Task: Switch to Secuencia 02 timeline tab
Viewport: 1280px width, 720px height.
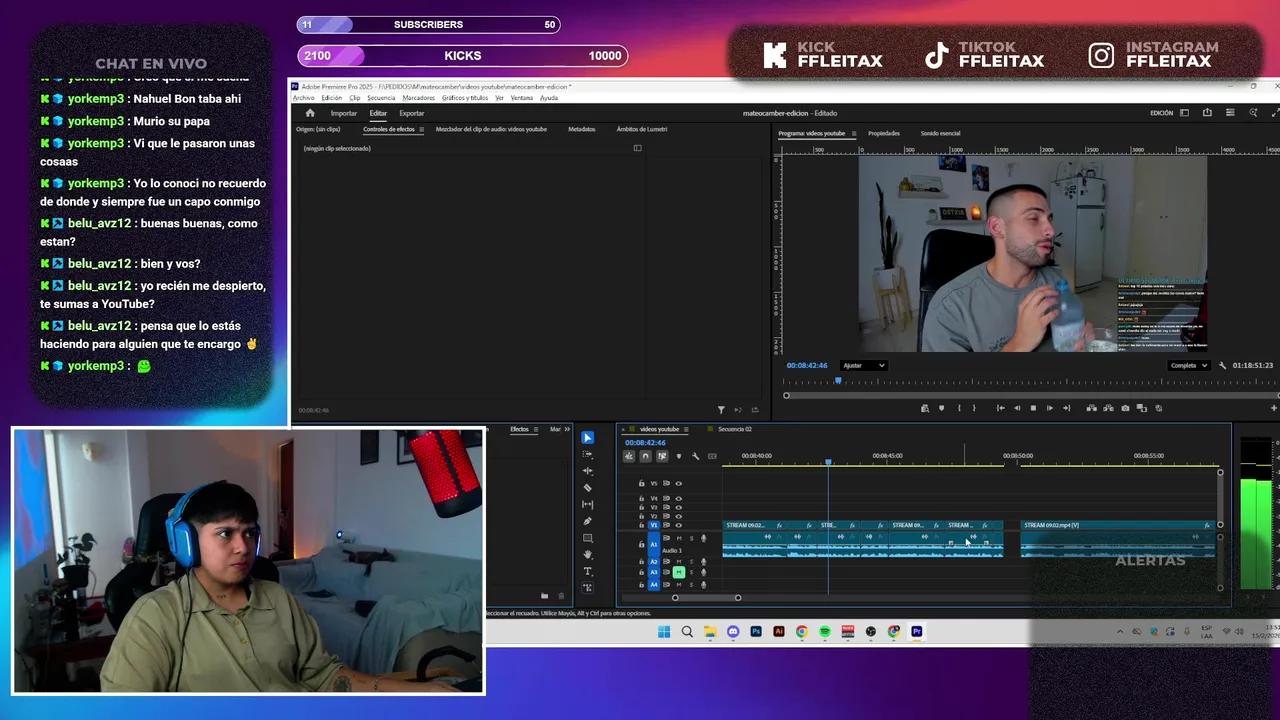Action: [x=734, y=429]
